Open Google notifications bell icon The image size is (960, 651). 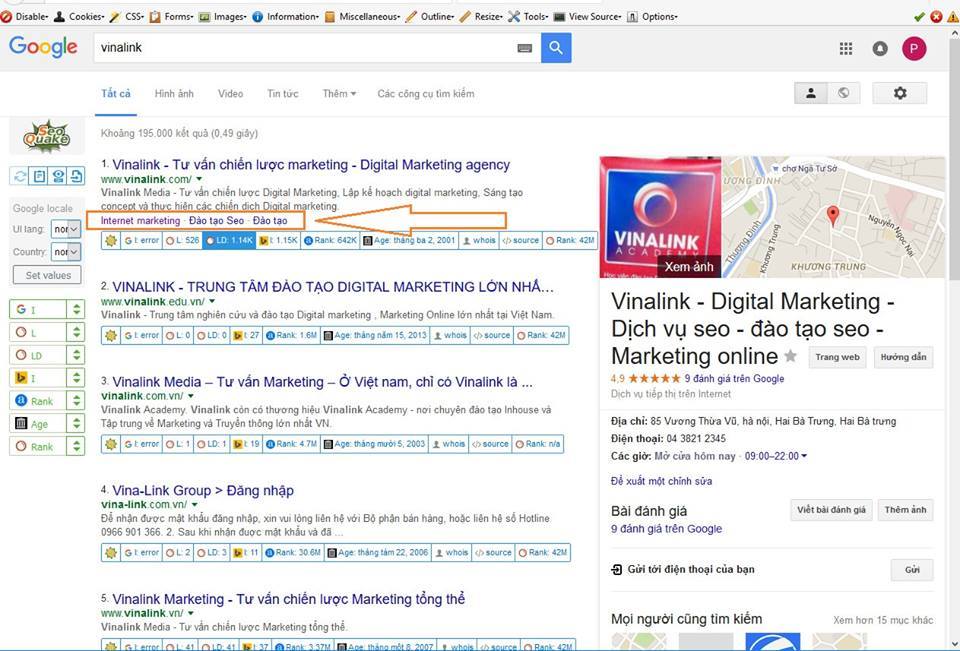click(880, 48)
